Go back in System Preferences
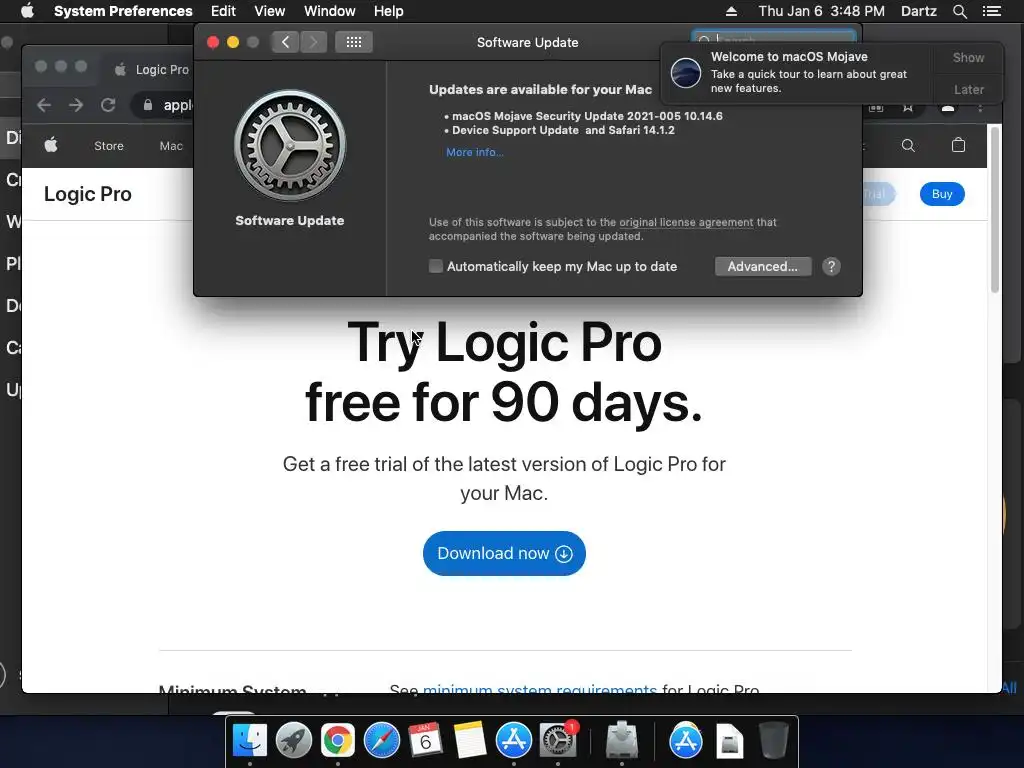Viewport: 1024px width, 768px height. click(x=285, y=42)
